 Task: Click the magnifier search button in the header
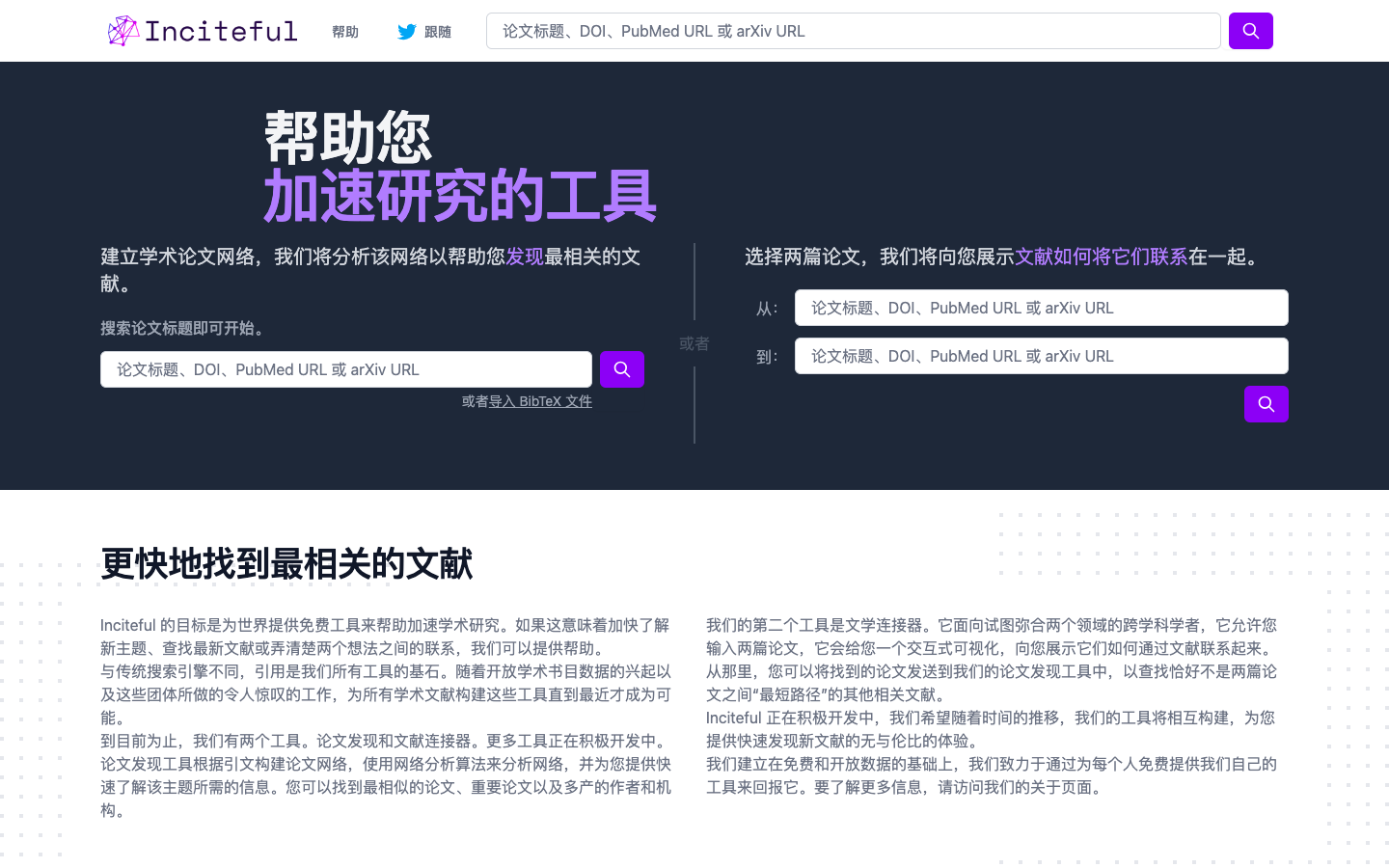tap(1250, 30)
